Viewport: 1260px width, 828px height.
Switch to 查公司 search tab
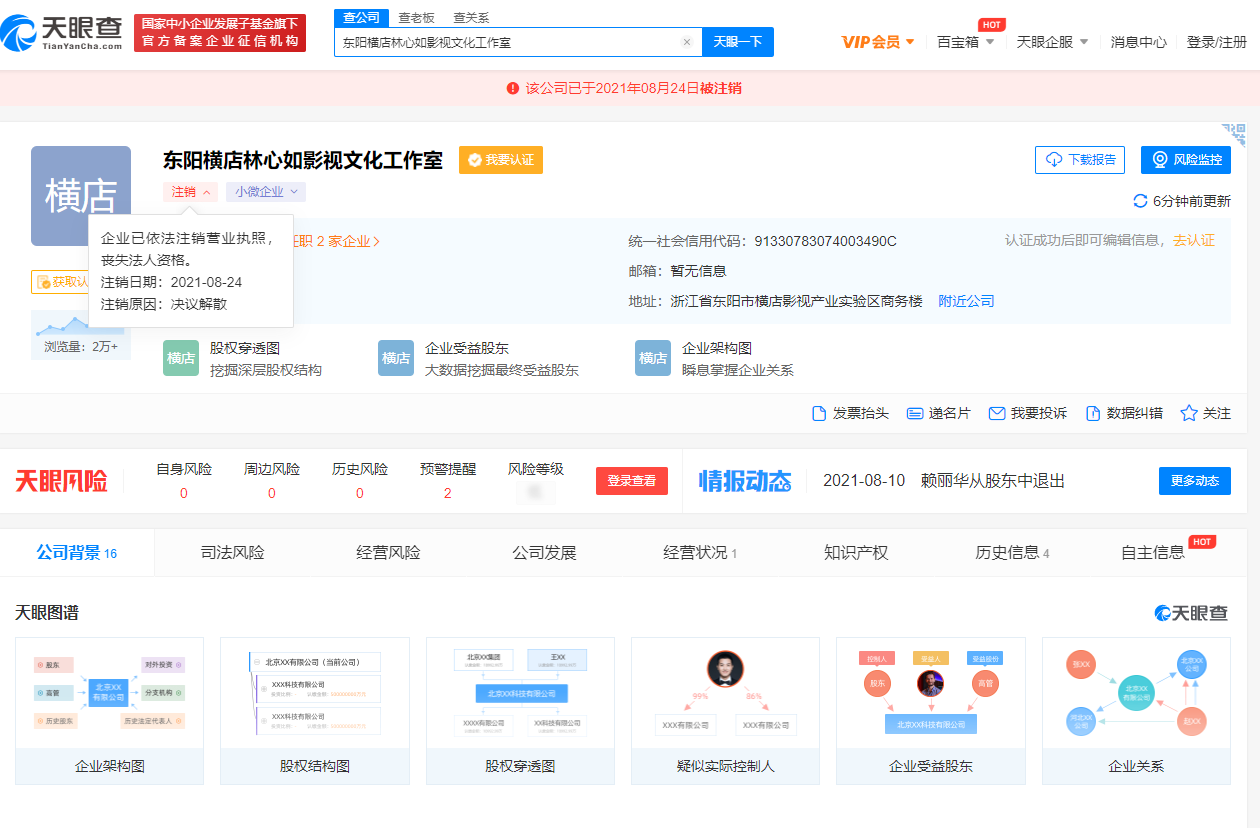coord(361,18)
